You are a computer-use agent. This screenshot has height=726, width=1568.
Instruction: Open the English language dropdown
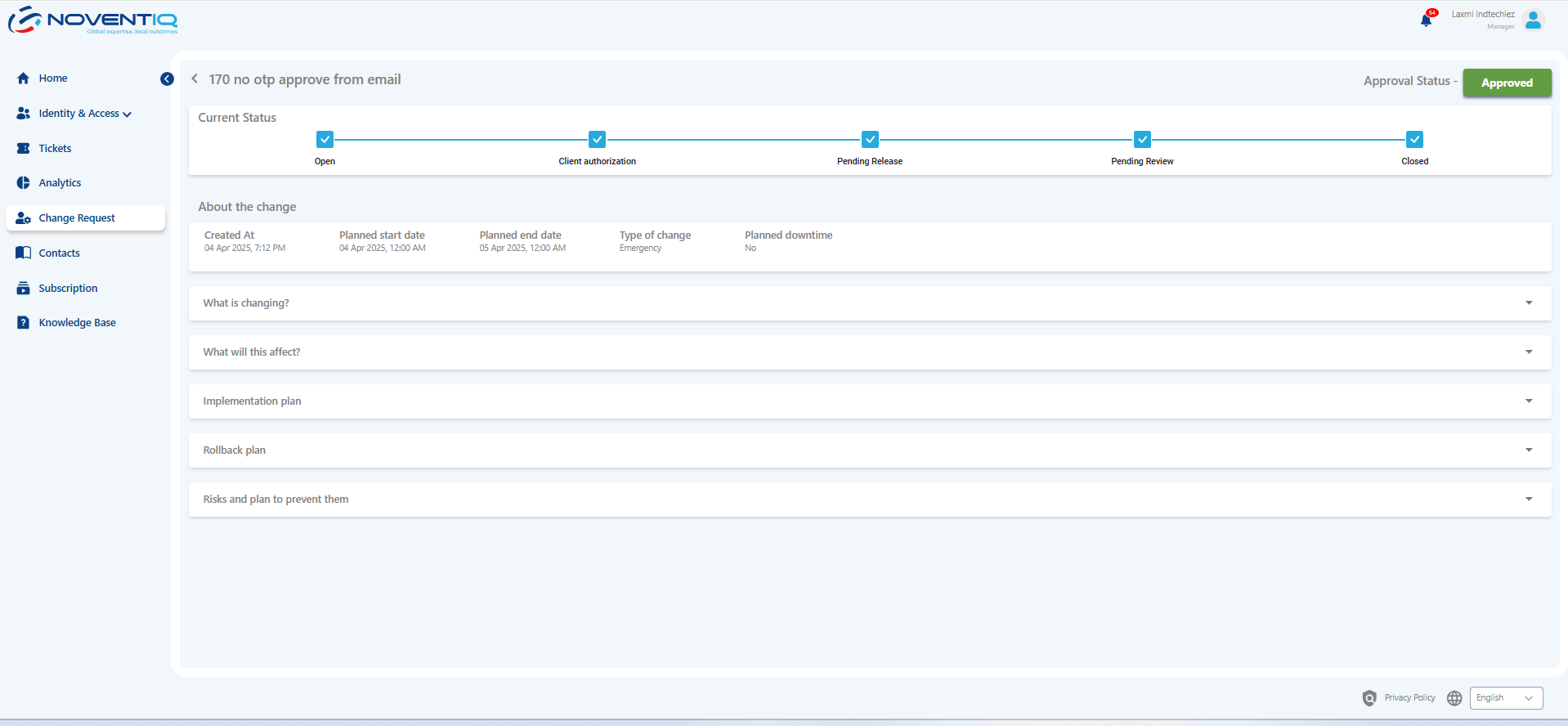(1505, 698)
